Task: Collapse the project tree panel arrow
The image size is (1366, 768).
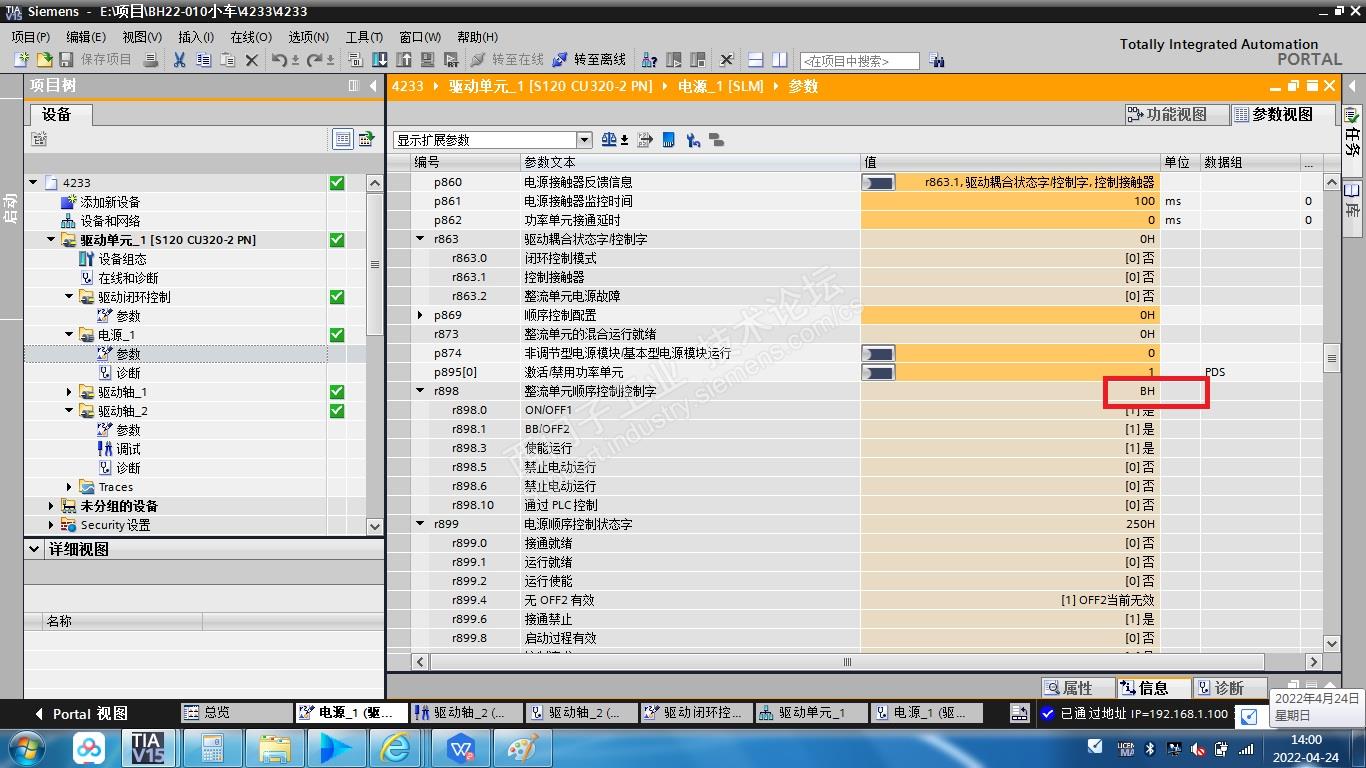Action: [x=372, y=86]
